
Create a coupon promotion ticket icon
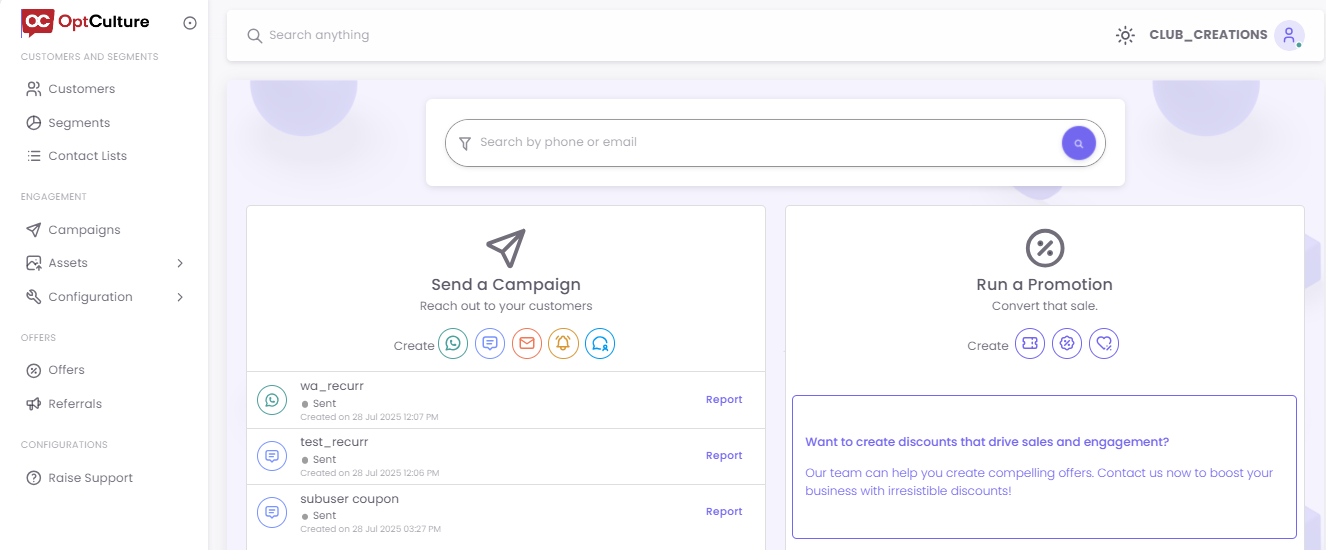tap(1030, 344)
